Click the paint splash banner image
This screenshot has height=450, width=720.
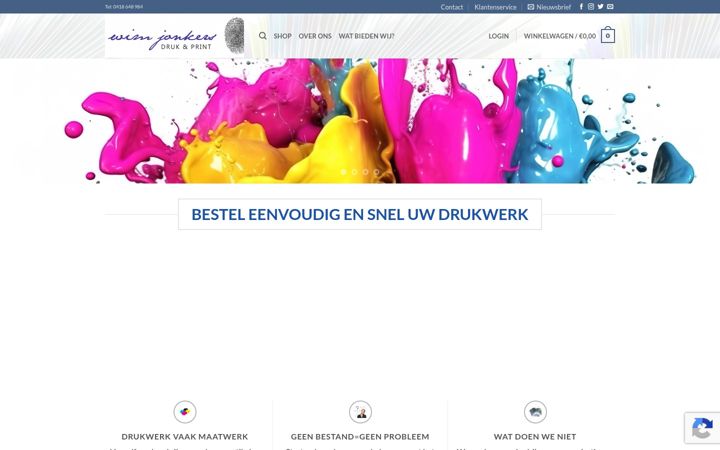[360, 121]
